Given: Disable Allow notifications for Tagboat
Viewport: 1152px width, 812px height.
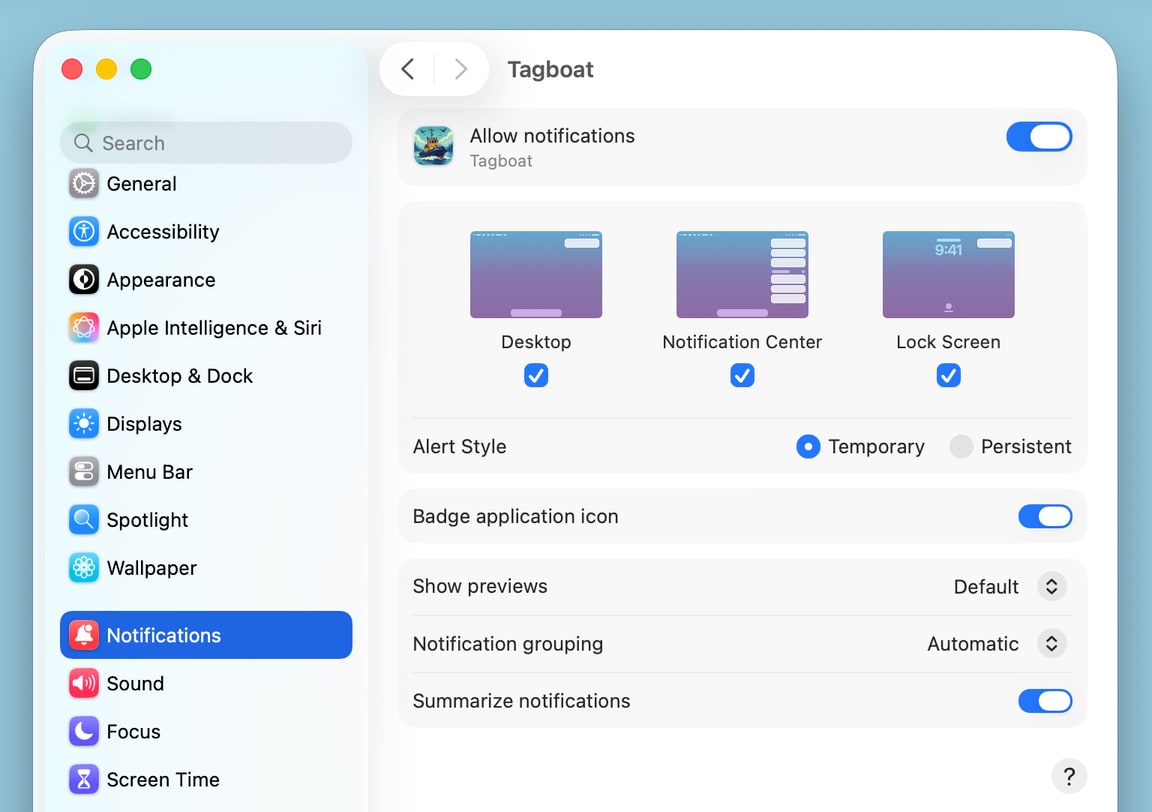Looking at the screenshot, I should (1039, 137).
